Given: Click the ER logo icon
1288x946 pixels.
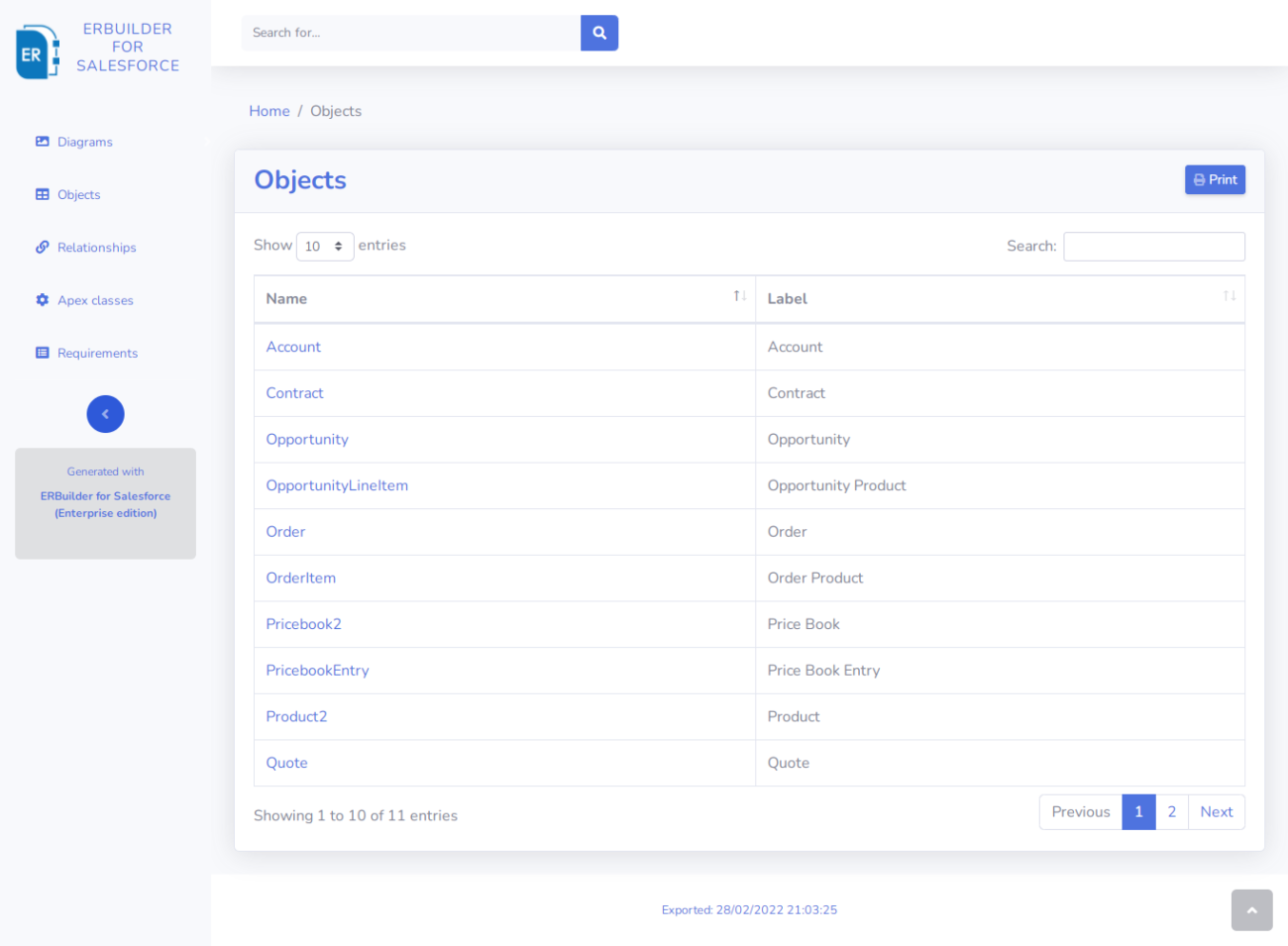Looking at the screenshot, I should click(36, 52).
